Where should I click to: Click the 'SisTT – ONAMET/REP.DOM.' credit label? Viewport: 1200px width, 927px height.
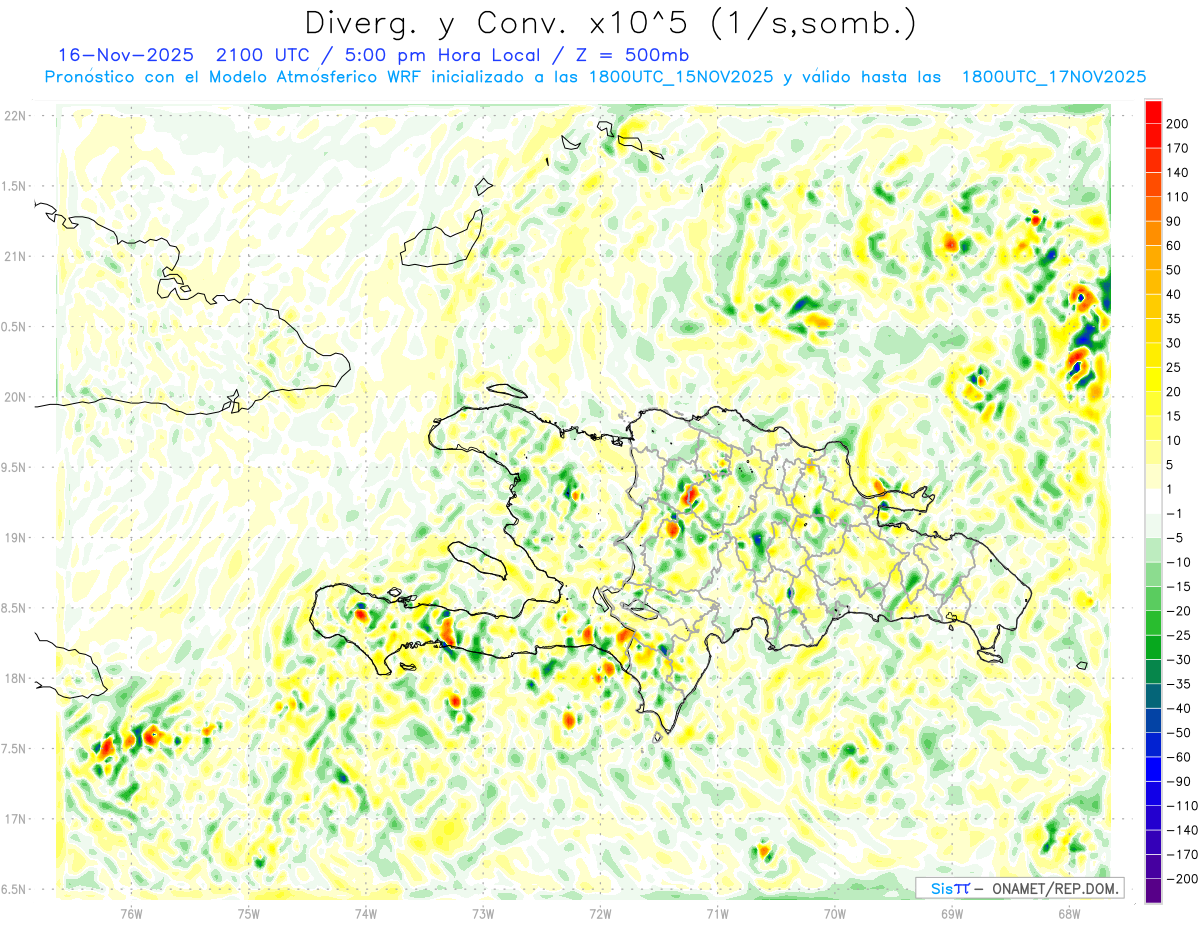pos(1019,888)
